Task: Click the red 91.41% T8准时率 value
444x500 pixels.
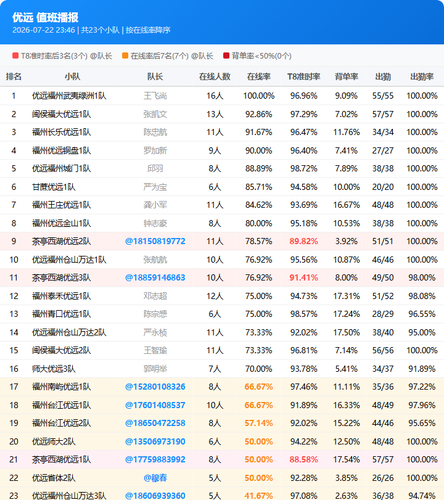Action: (304, 278)
